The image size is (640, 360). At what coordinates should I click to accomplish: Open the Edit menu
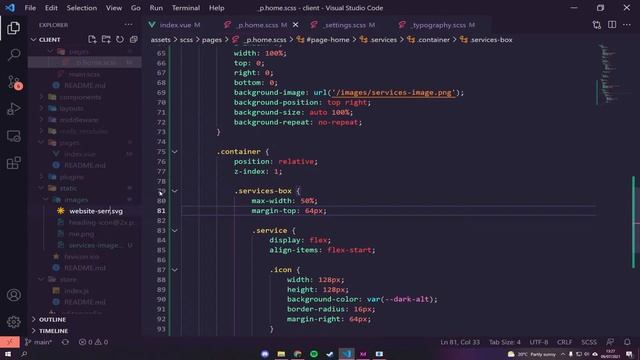pyautogui.click(x=51, y=8)
